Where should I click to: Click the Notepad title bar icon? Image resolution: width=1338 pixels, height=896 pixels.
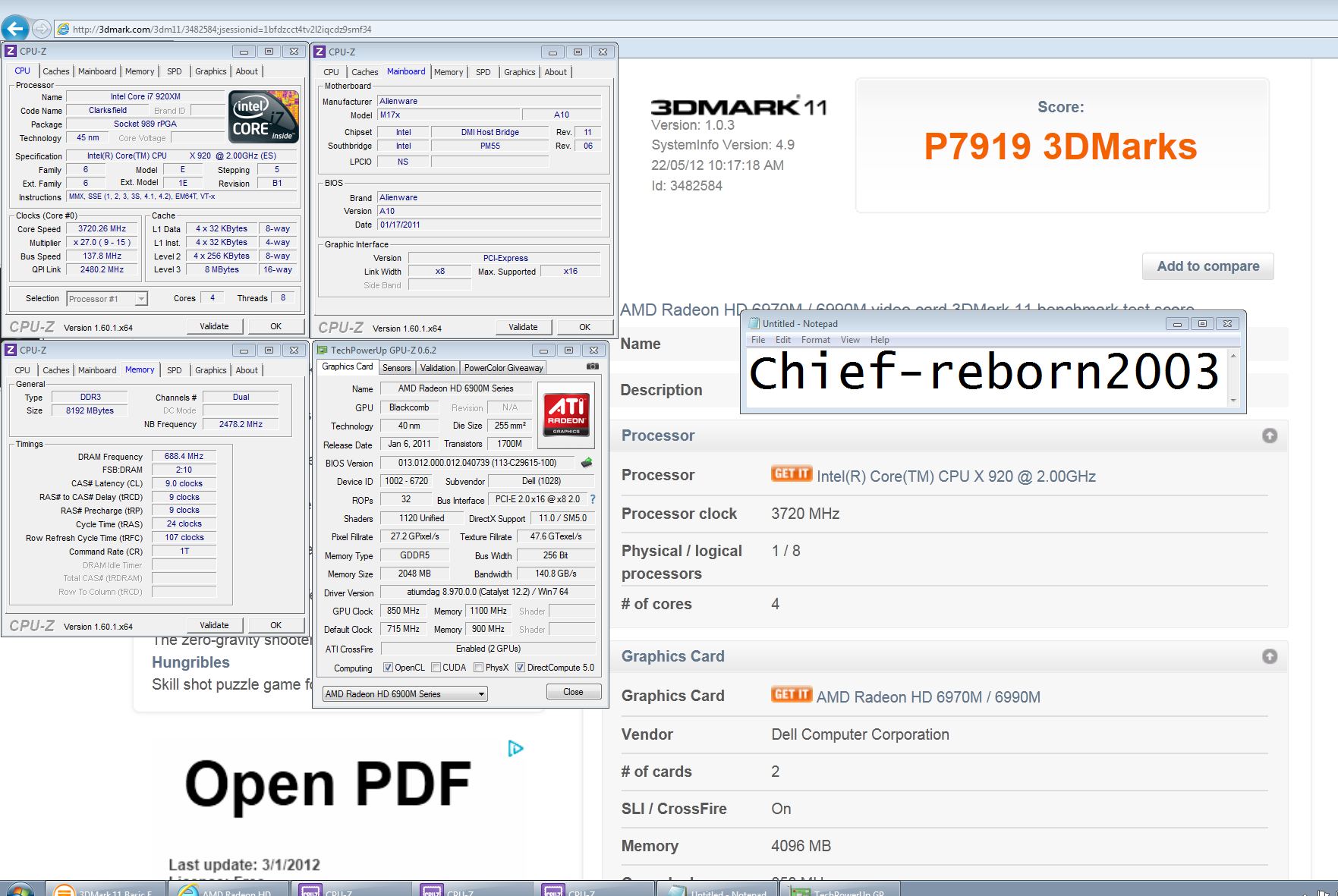point(754,323)
